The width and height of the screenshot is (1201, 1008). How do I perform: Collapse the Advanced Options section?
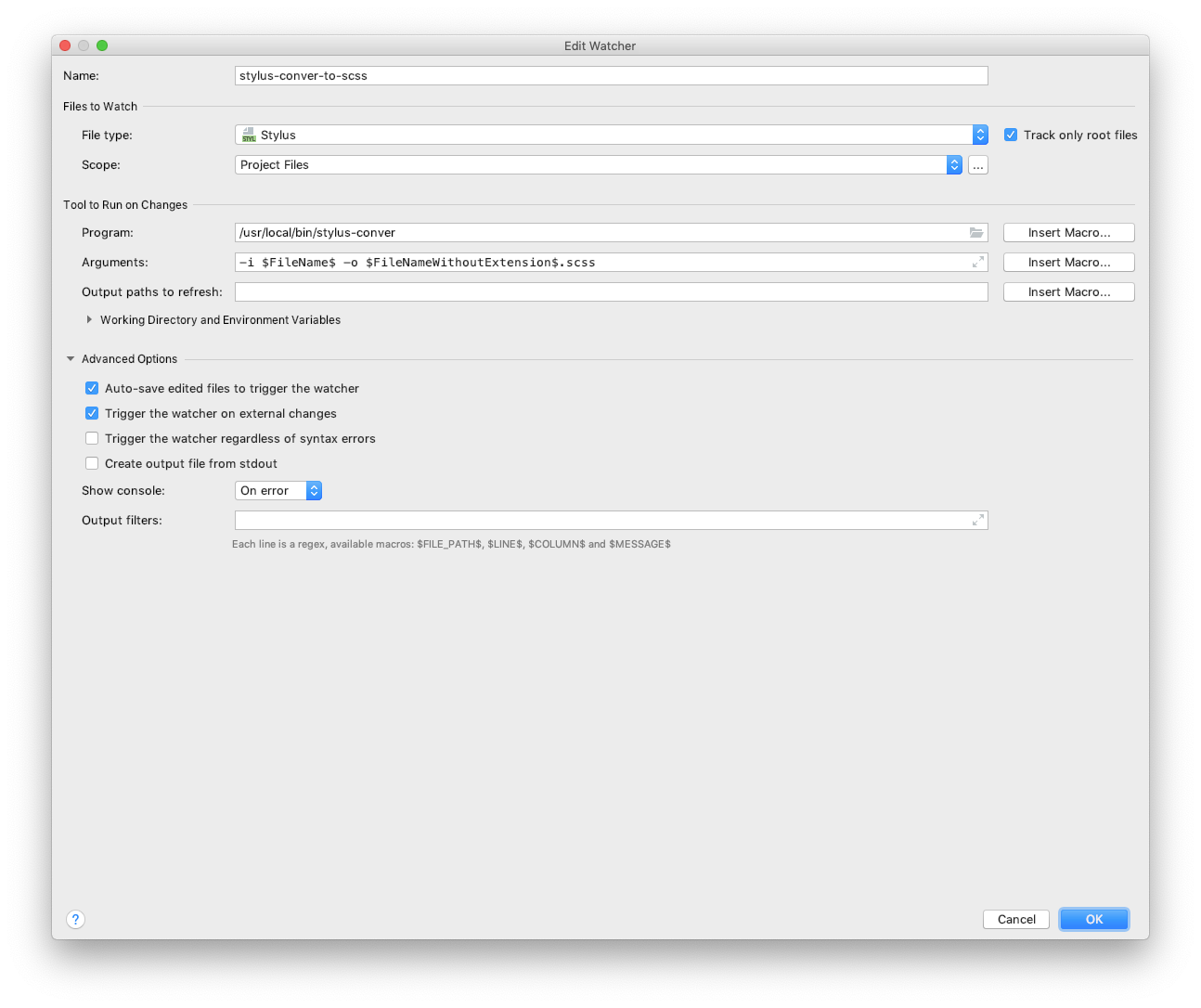[x=71, y=359]
